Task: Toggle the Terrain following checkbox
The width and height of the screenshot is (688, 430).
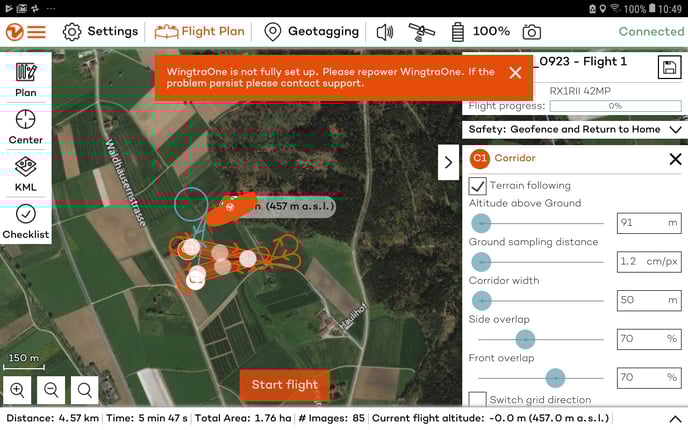Action: tap(478, 185)
